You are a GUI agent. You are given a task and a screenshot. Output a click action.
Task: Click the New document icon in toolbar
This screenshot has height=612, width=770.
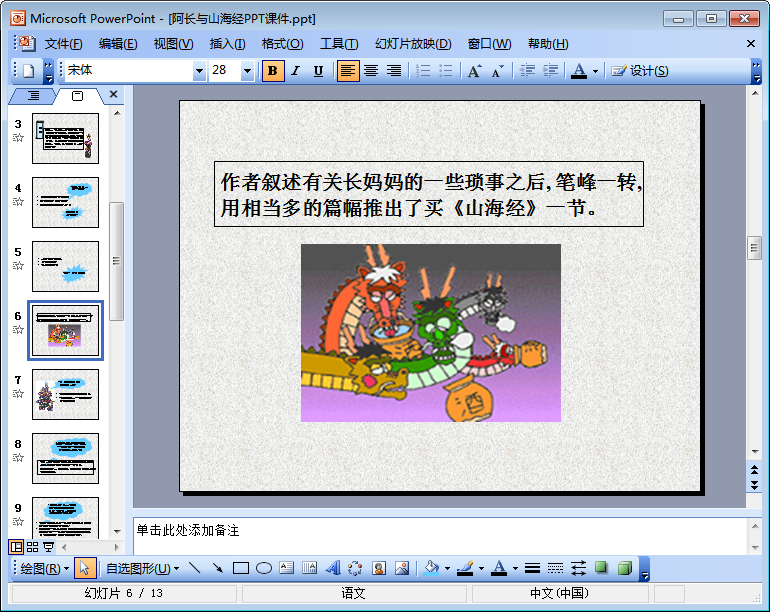pos(29,71)
